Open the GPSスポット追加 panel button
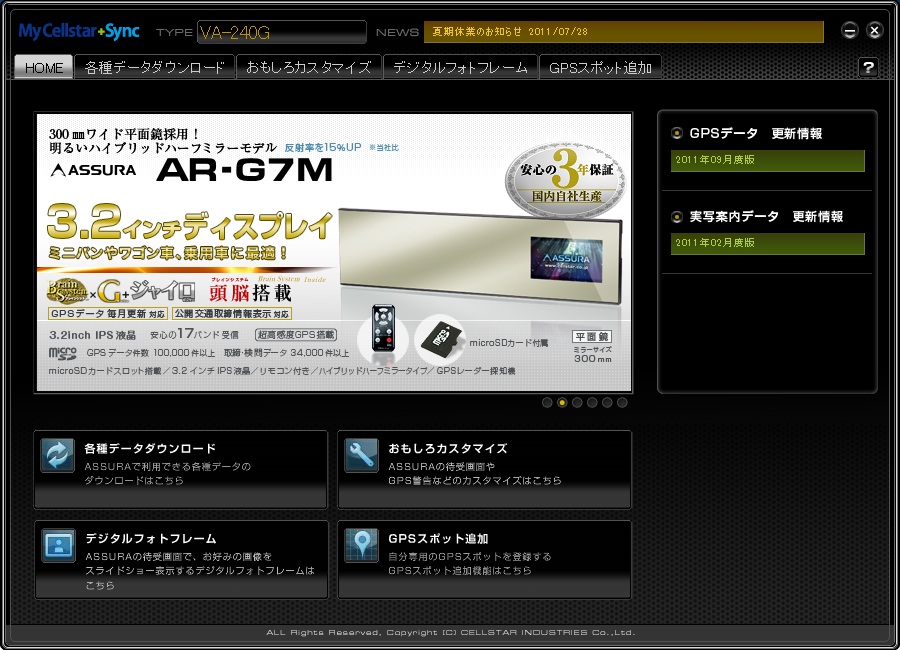The width and height of the screenshot is (900, 650). click(x=484, y=560)
